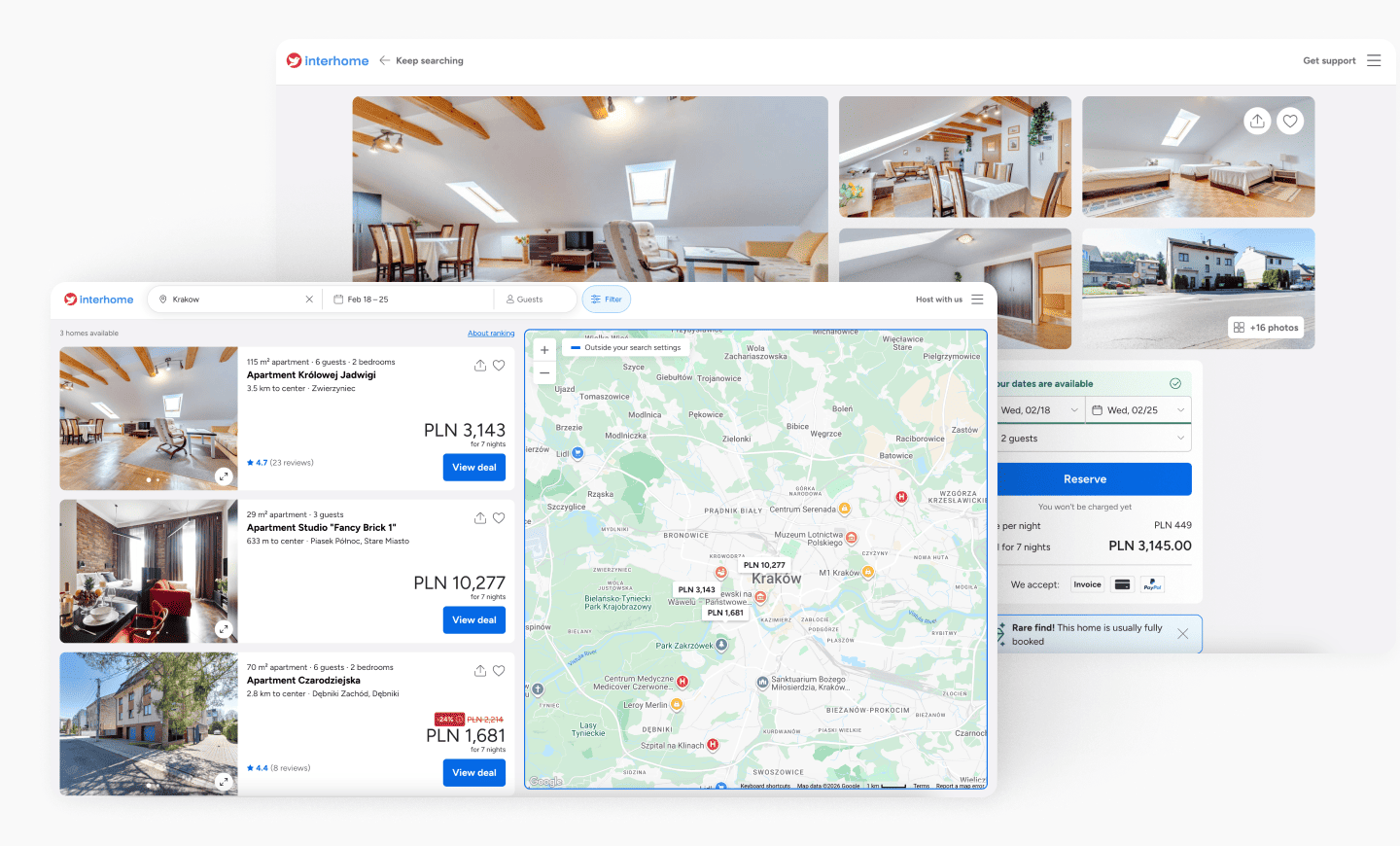Zoom in on the map
Viewport: 1400px width, 846px height.
[543, 349]
